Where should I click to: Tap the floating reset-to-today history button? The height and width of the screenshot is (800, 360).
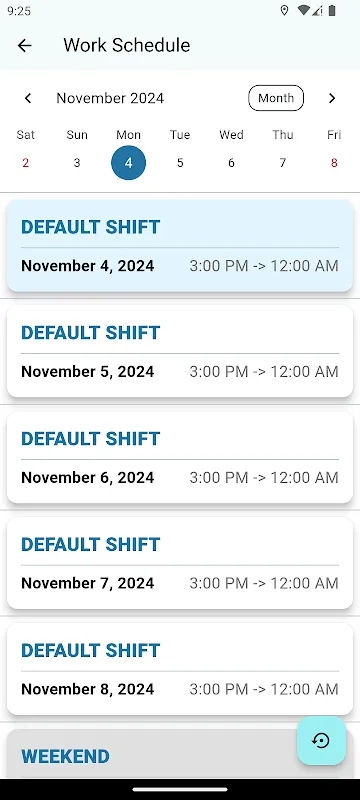coord(321,740)
